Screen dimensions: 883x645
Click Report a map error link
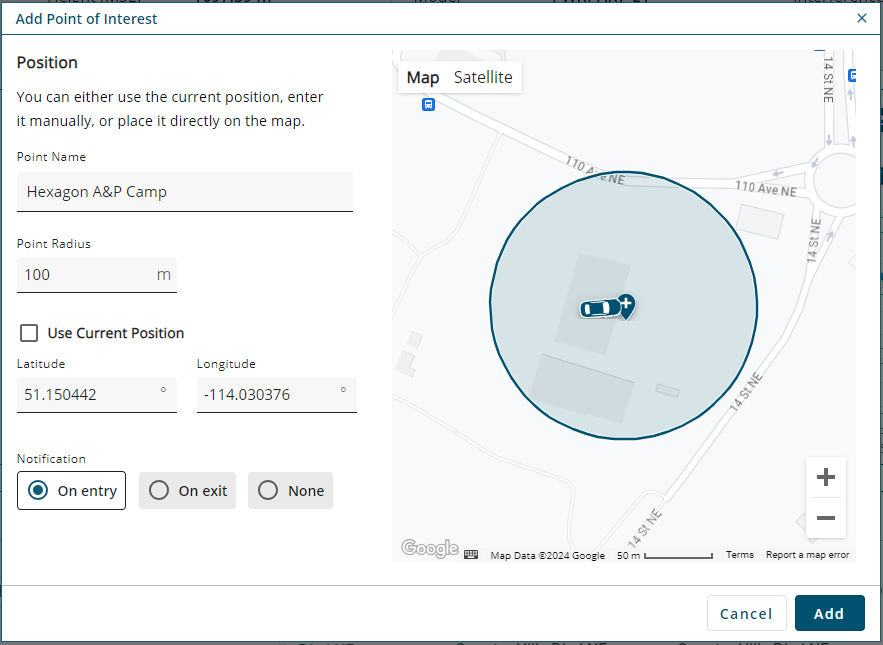coord(808,555)
